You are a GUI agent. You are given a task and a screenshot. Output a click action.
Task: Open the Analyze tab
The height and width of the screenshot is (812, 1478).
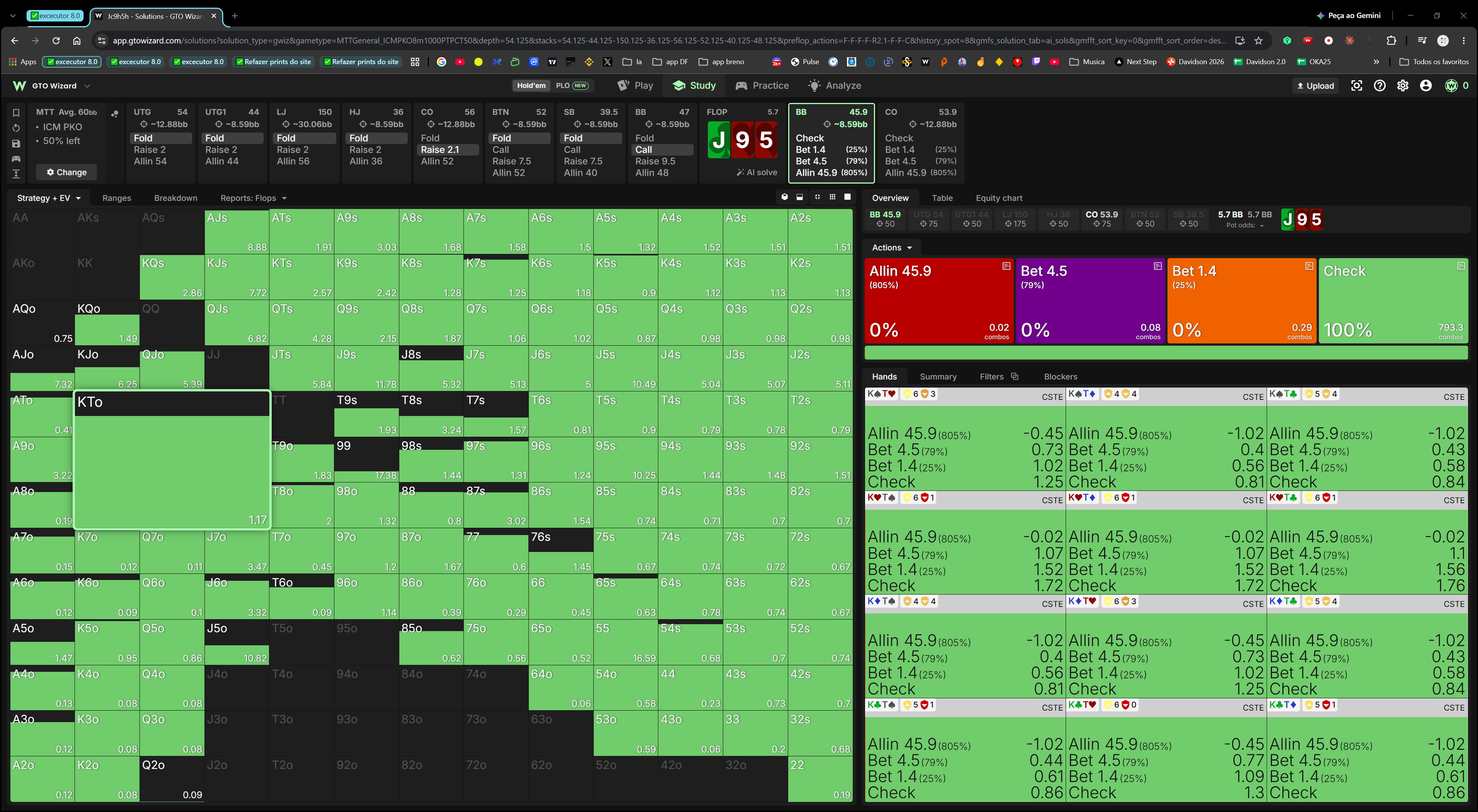tap(834, 85)
